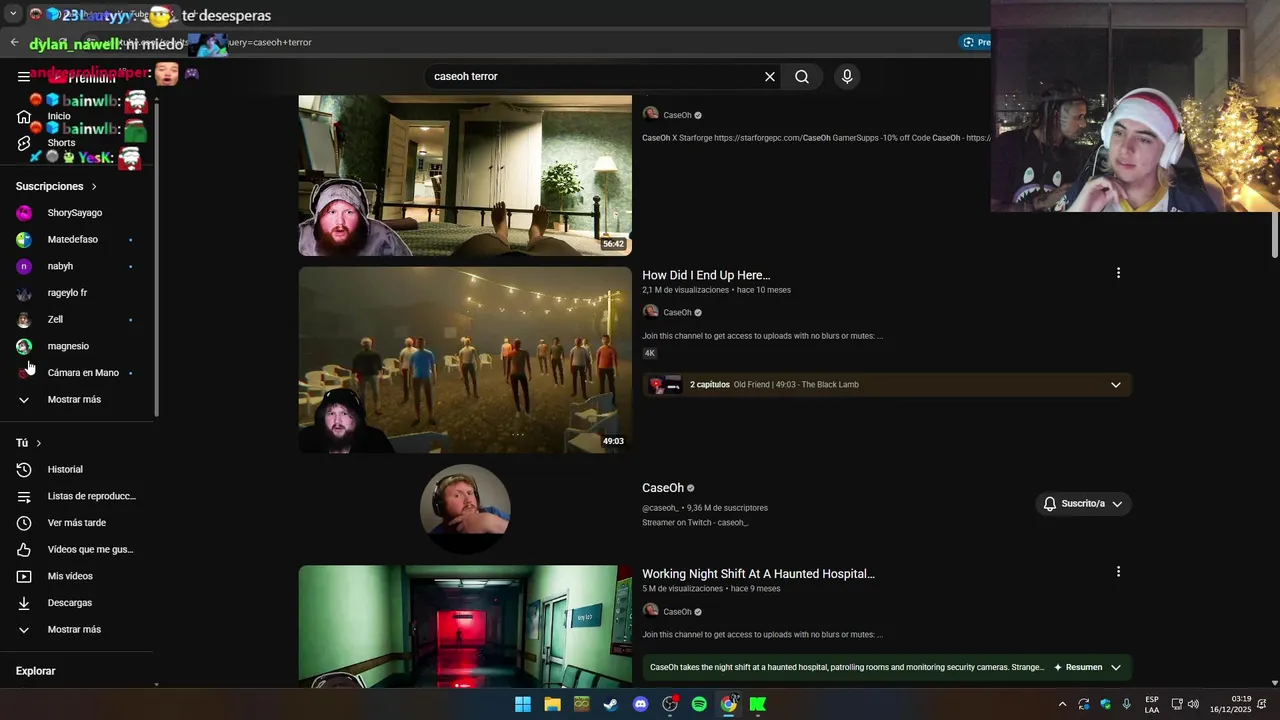Open Listas de reproducción
This screenshot has height=720, width=1280.
(75, 496)
